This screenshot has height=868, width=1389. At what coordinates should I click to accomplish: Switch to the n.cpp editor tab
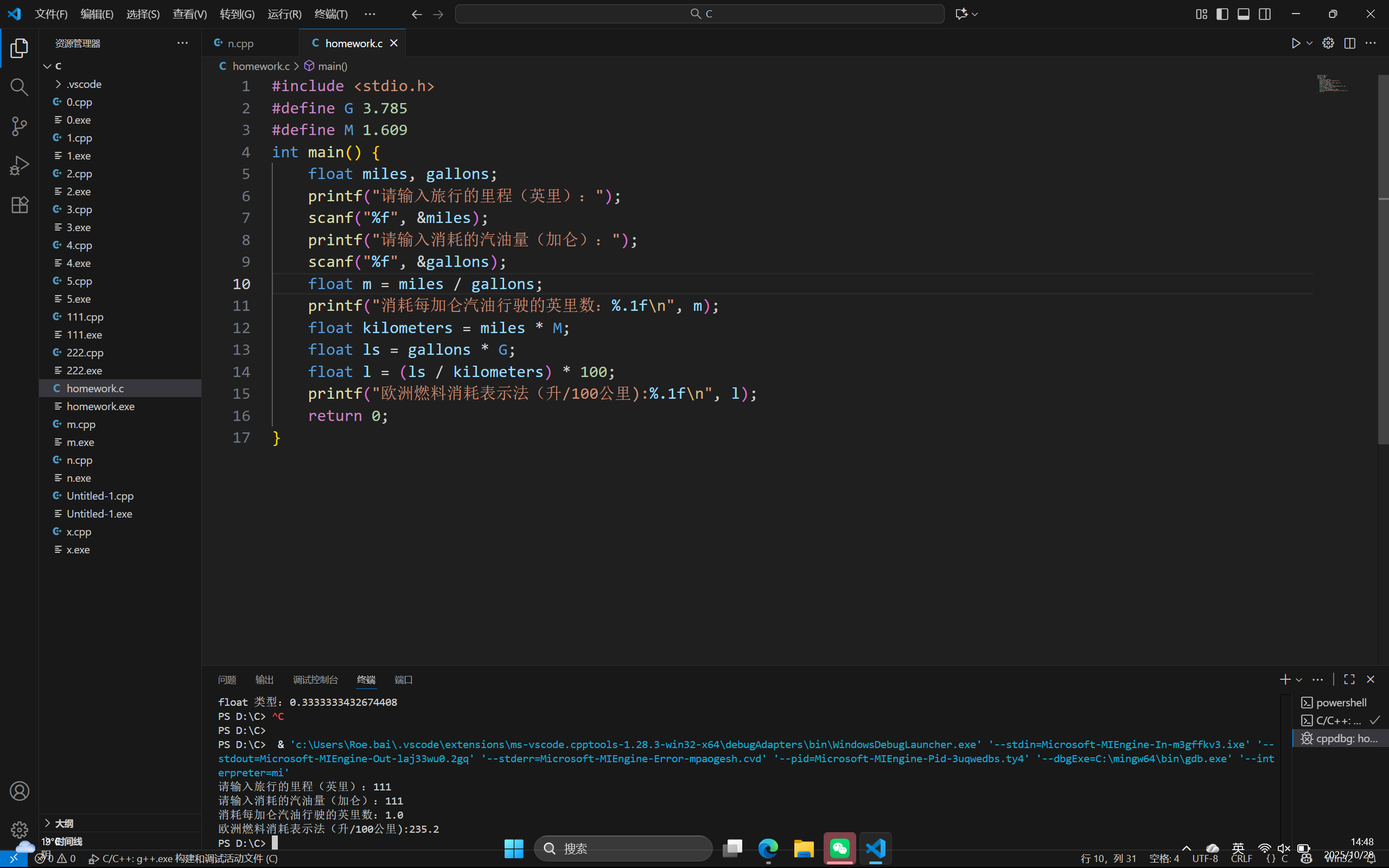(x=240, y=43)
